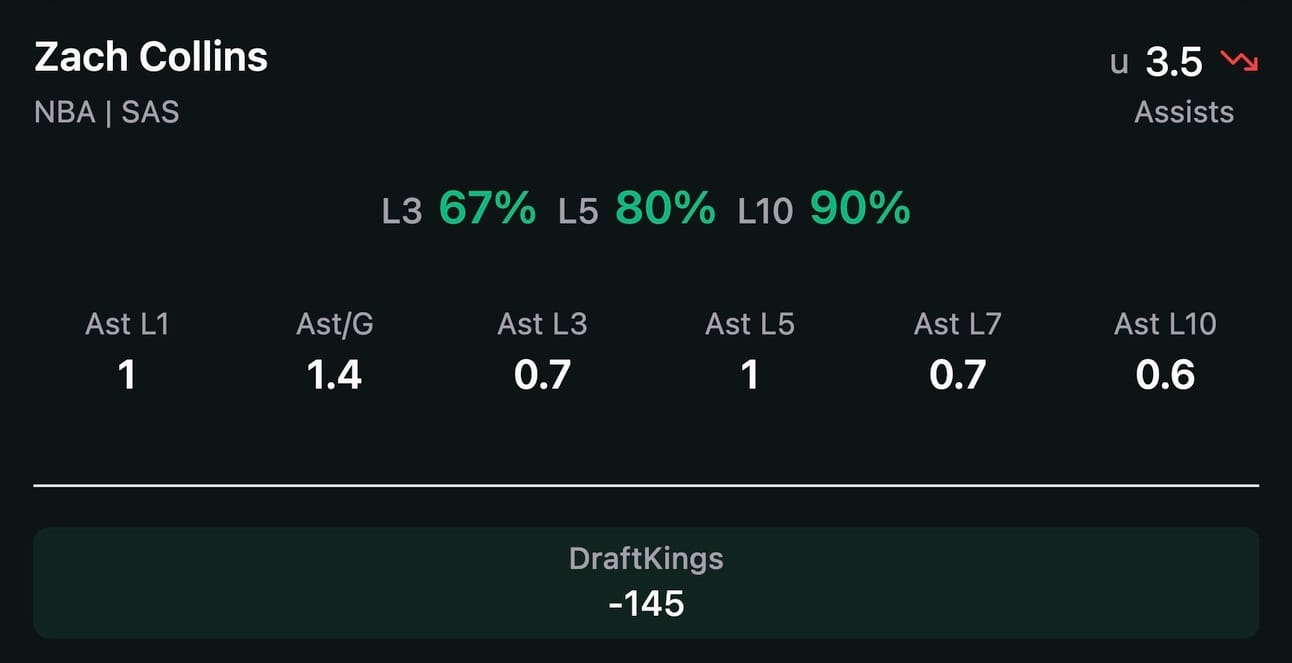Open the DraftKings -145 odds button
This screenshot has height=663, width=1292.
(646, 583)
